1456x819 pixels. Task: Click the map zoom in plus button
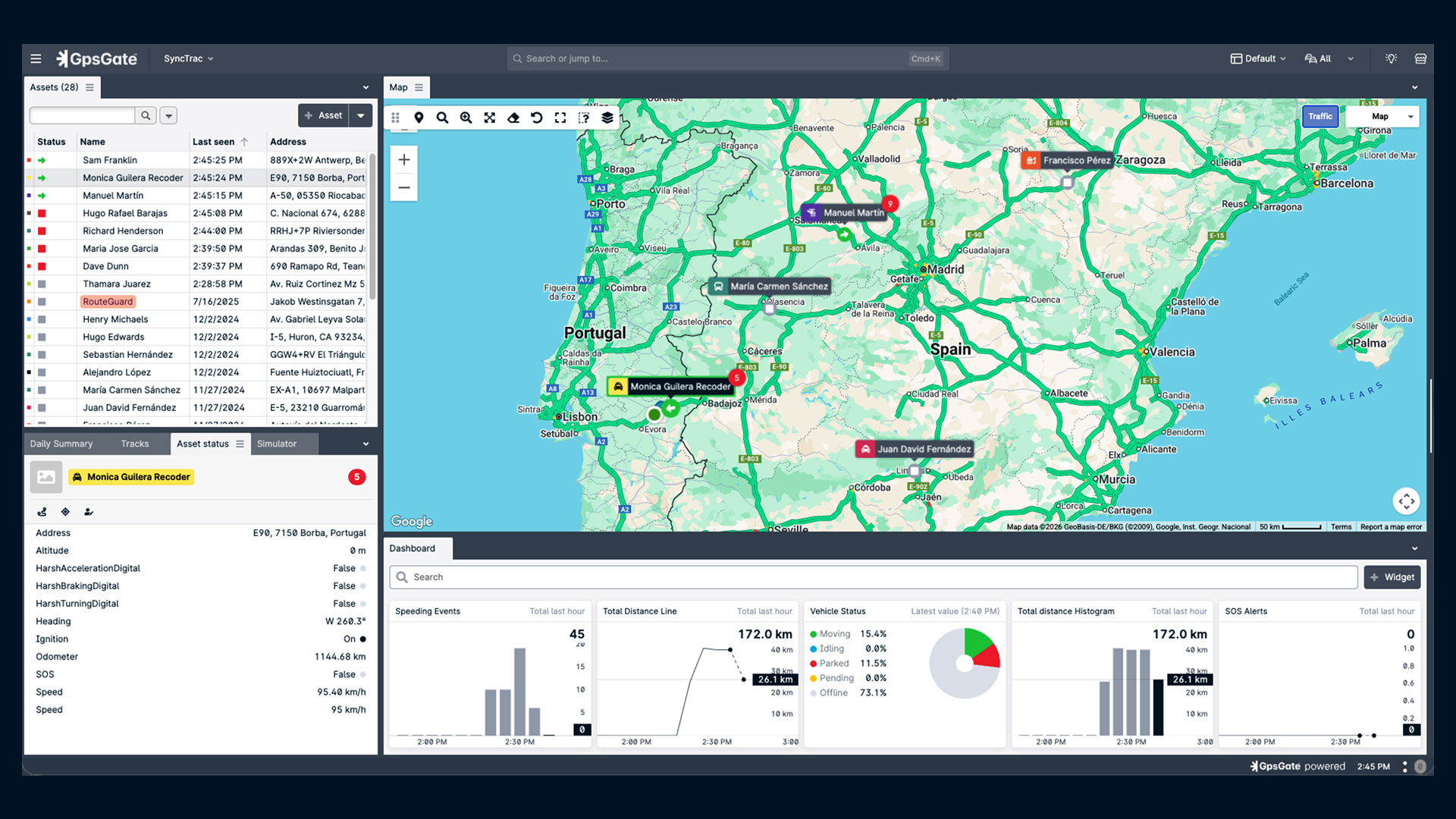(x=404, y=160)
